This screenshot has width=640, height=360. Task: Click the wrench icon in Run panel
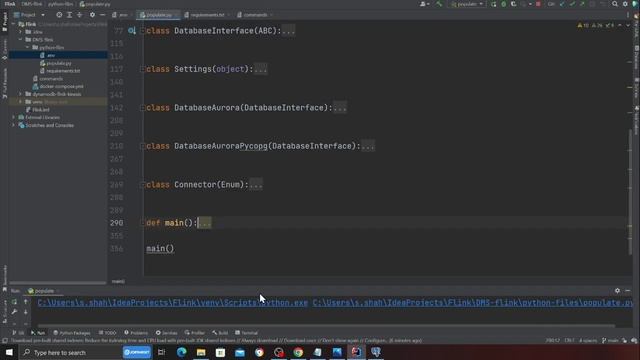(x=15, y=312)
